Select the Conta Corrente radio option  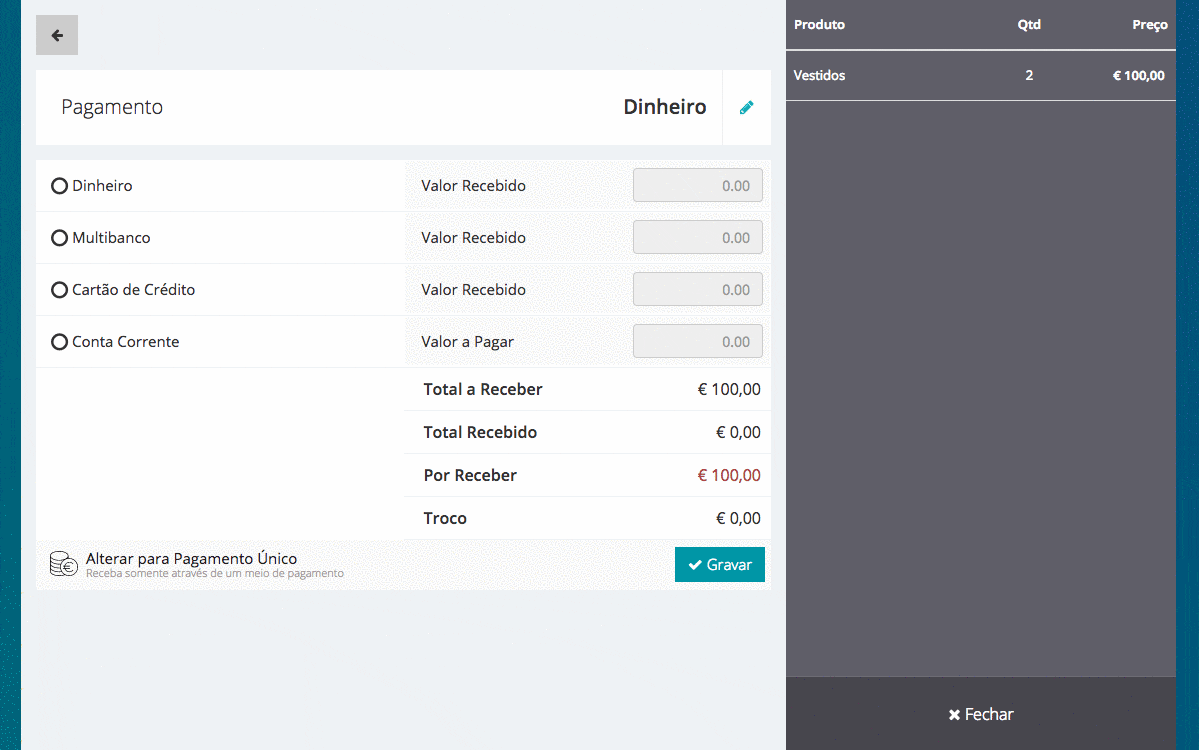point(59,342)
